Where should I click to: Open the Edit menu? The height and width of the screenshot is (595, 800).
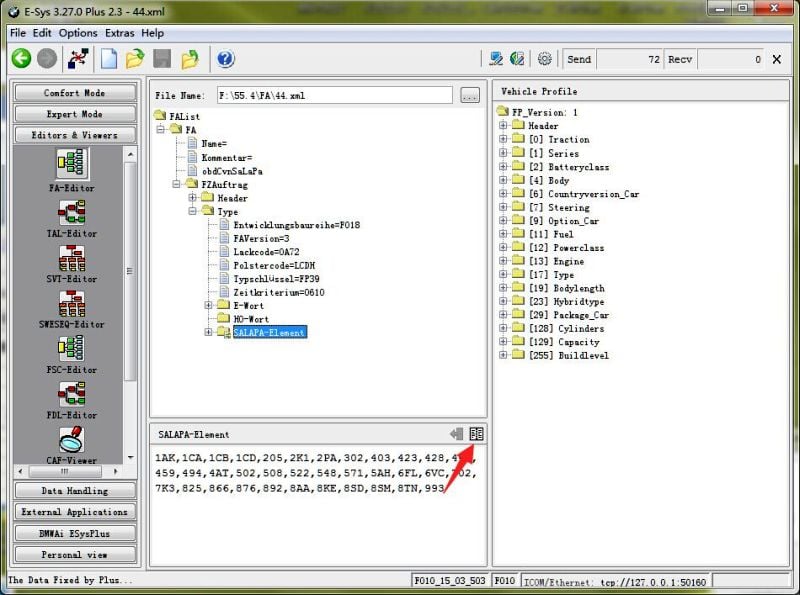(x=42, y=33)
